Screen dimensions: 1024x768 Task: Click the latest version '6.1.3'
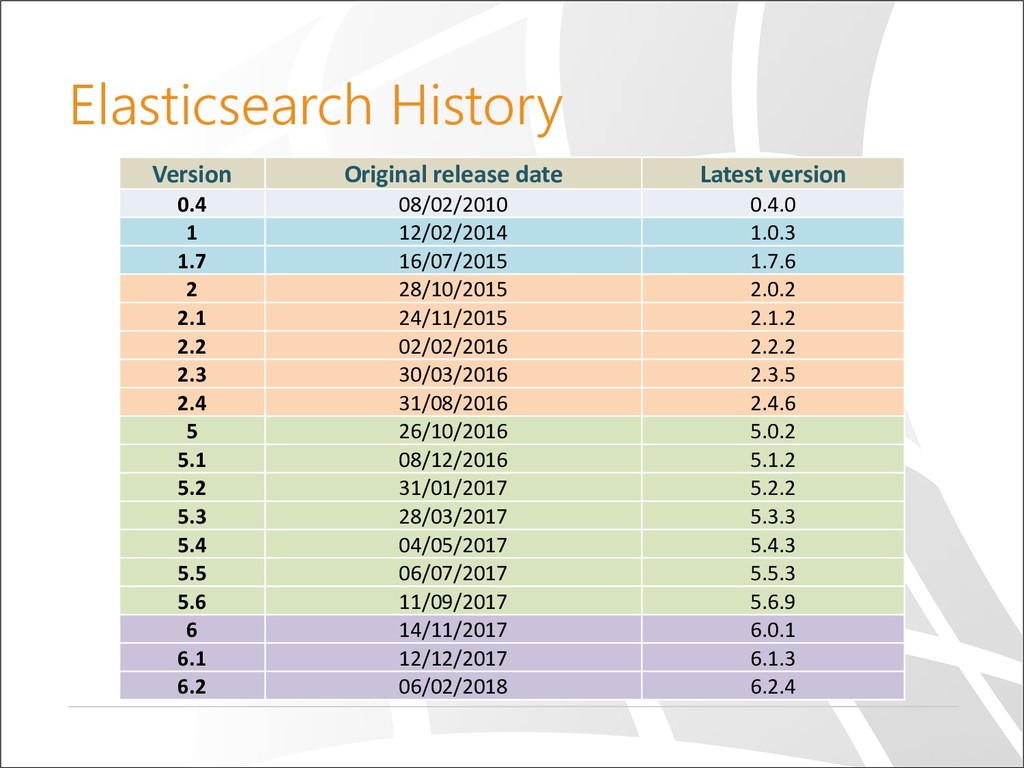[x=773, y=659]
